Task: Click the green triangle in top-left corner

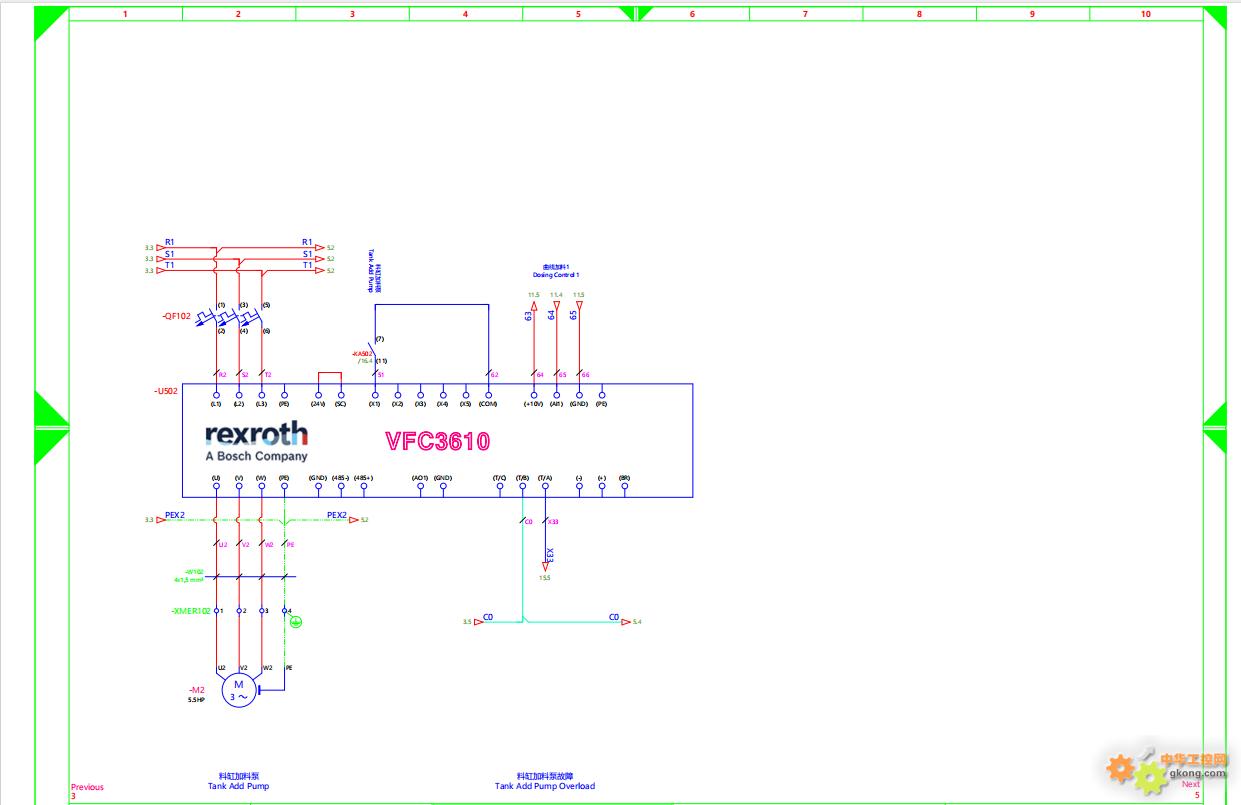Action: point(47,22)
